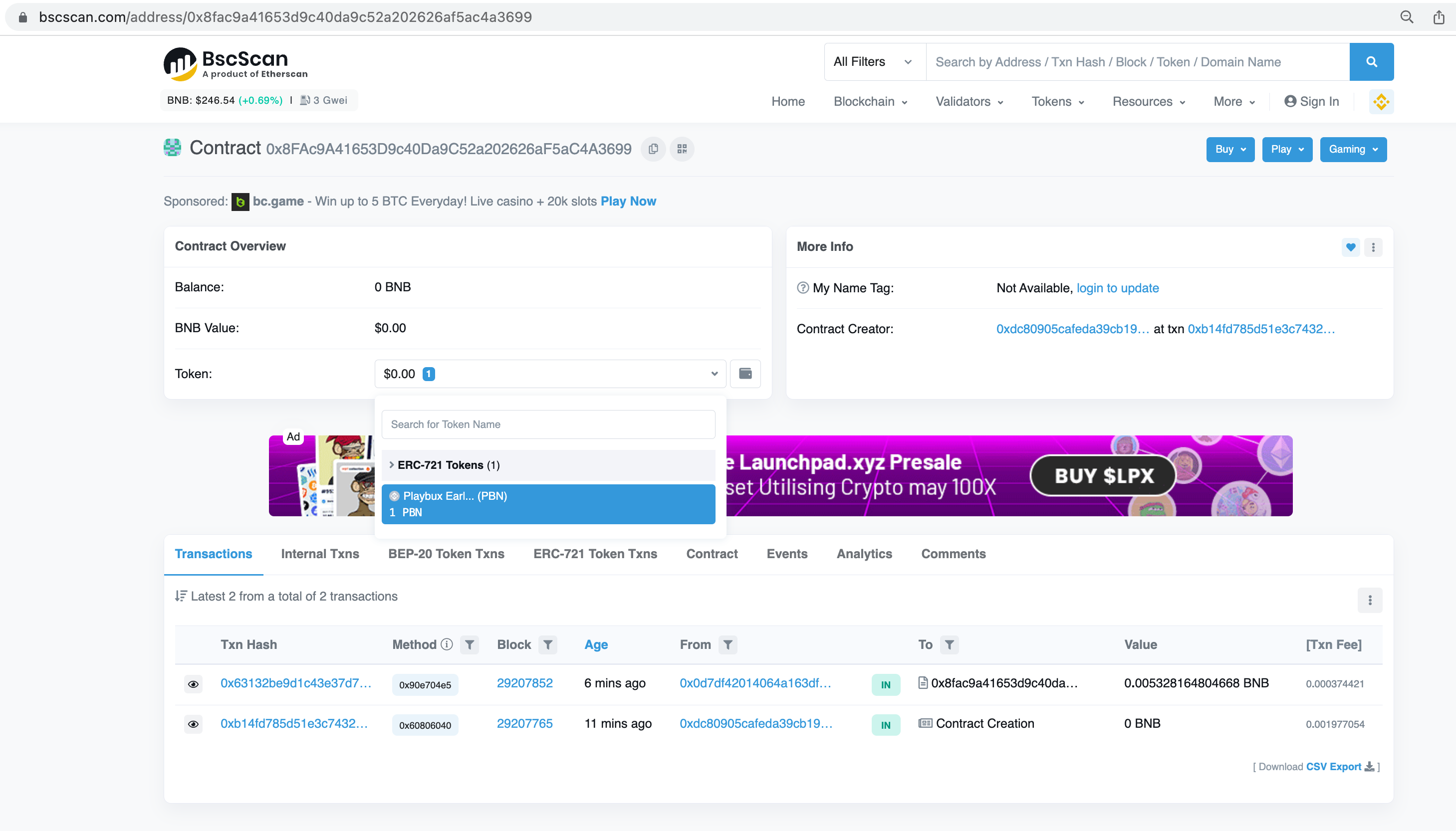1456x831 pixels.
Task: Click the BscScan logo
Action: [236, 63]
